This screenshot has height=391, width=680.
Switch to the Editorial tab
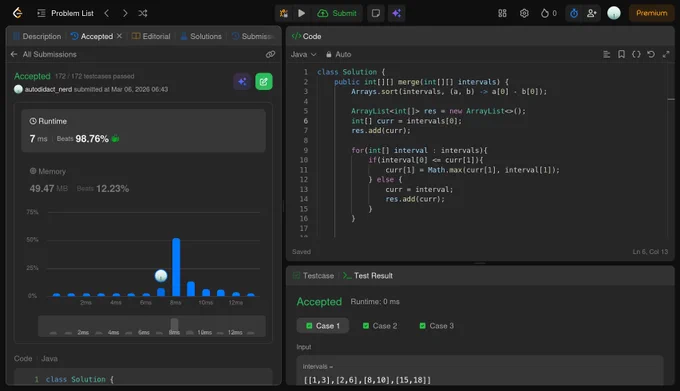pyautogui.click(x=151, y=36)
